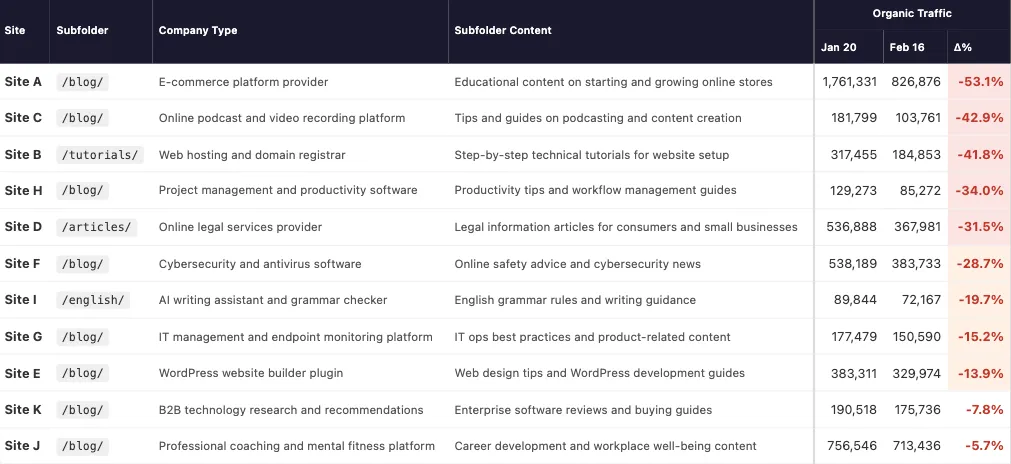The height and width of the screenshot is (464, 1011).
Task: Click the Site column header
Action: [15, 31]
